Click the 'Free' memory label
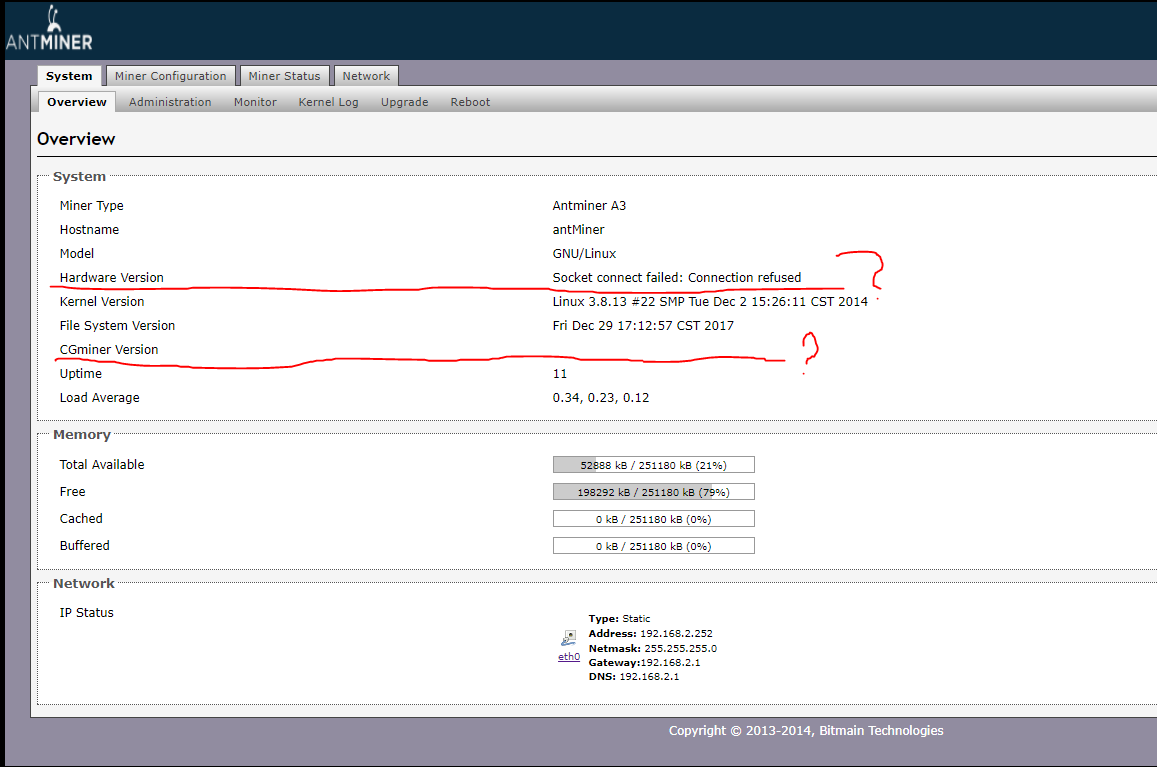The height and width of the screenshot is (767, 1157). pos(72,492)
